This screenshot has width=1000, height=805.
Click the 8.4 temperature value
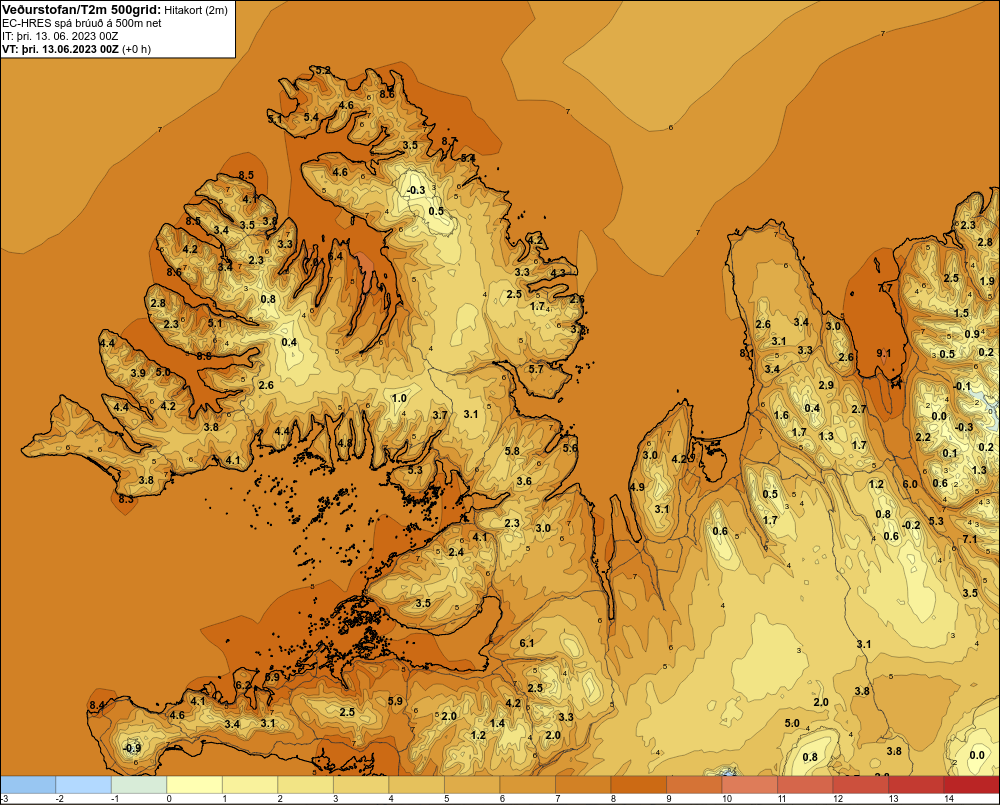click(97, 705)
